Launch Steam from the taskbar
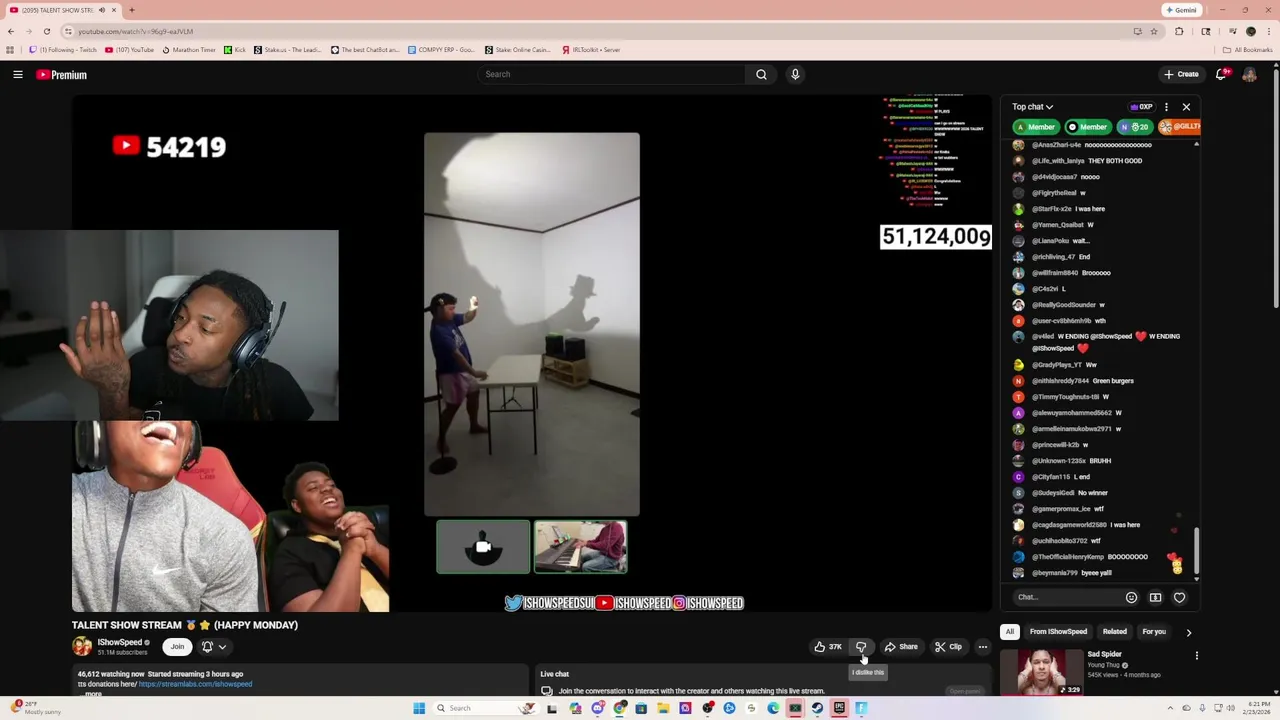 click(817, 708)
